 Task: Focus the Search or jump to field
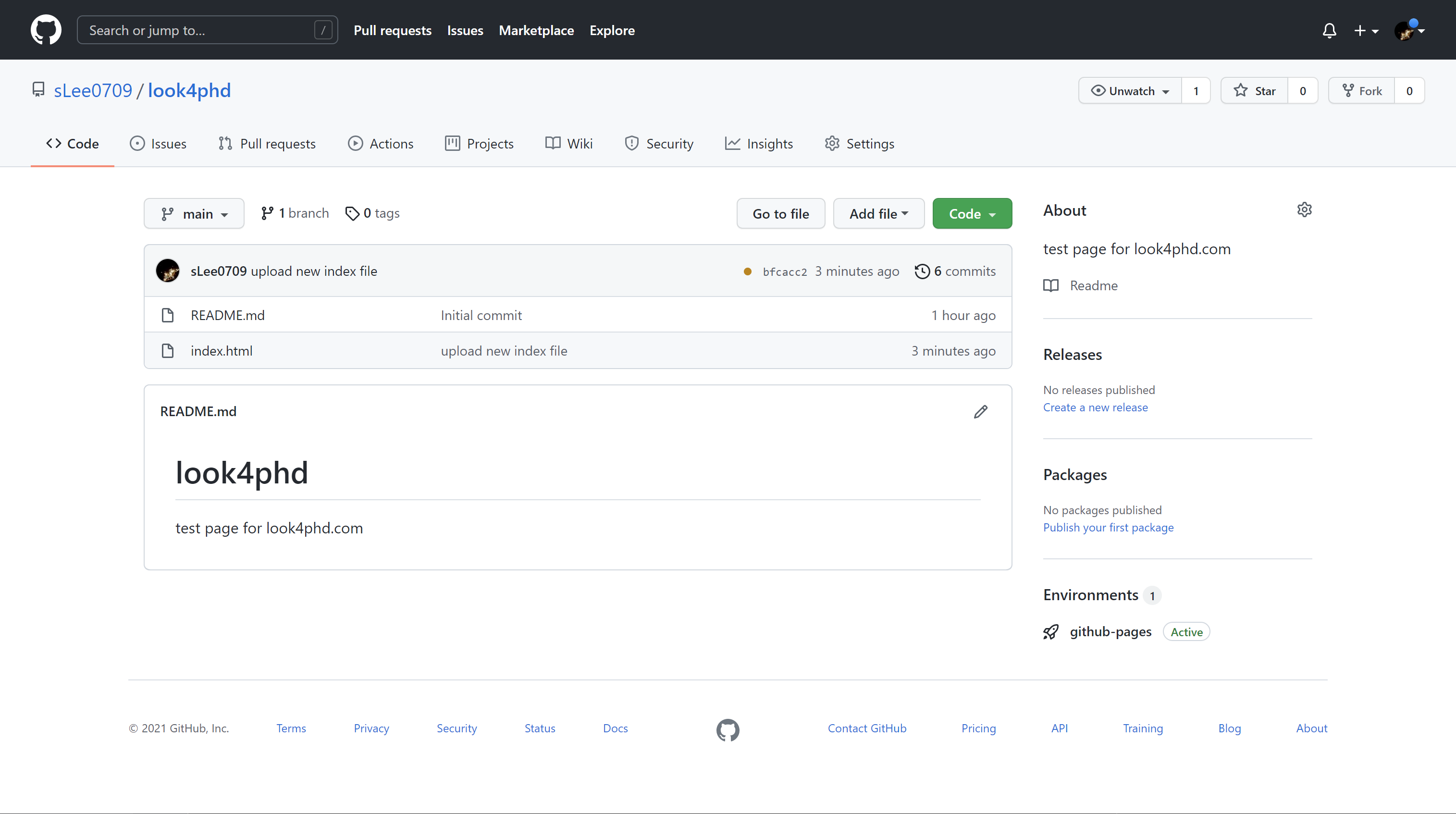coord(208,30)
